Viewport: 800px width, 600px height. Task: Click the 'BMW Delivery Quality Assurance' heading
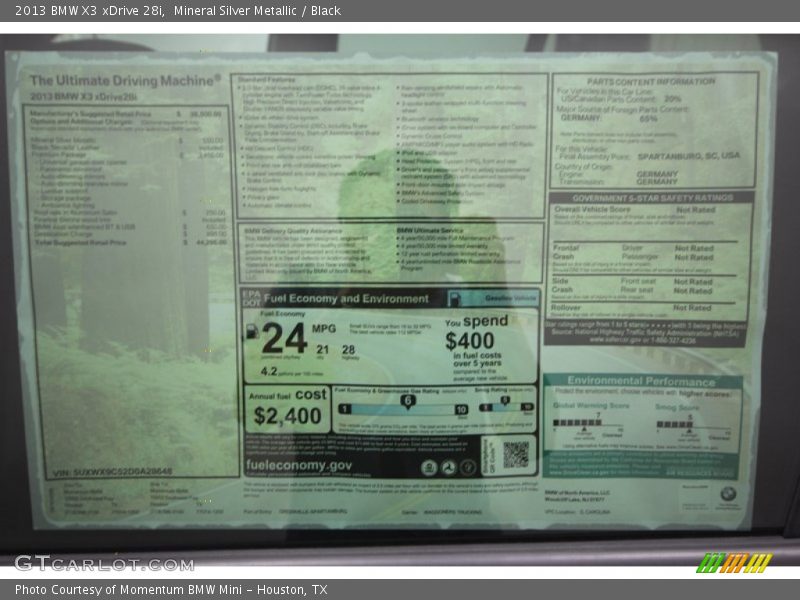293,231
